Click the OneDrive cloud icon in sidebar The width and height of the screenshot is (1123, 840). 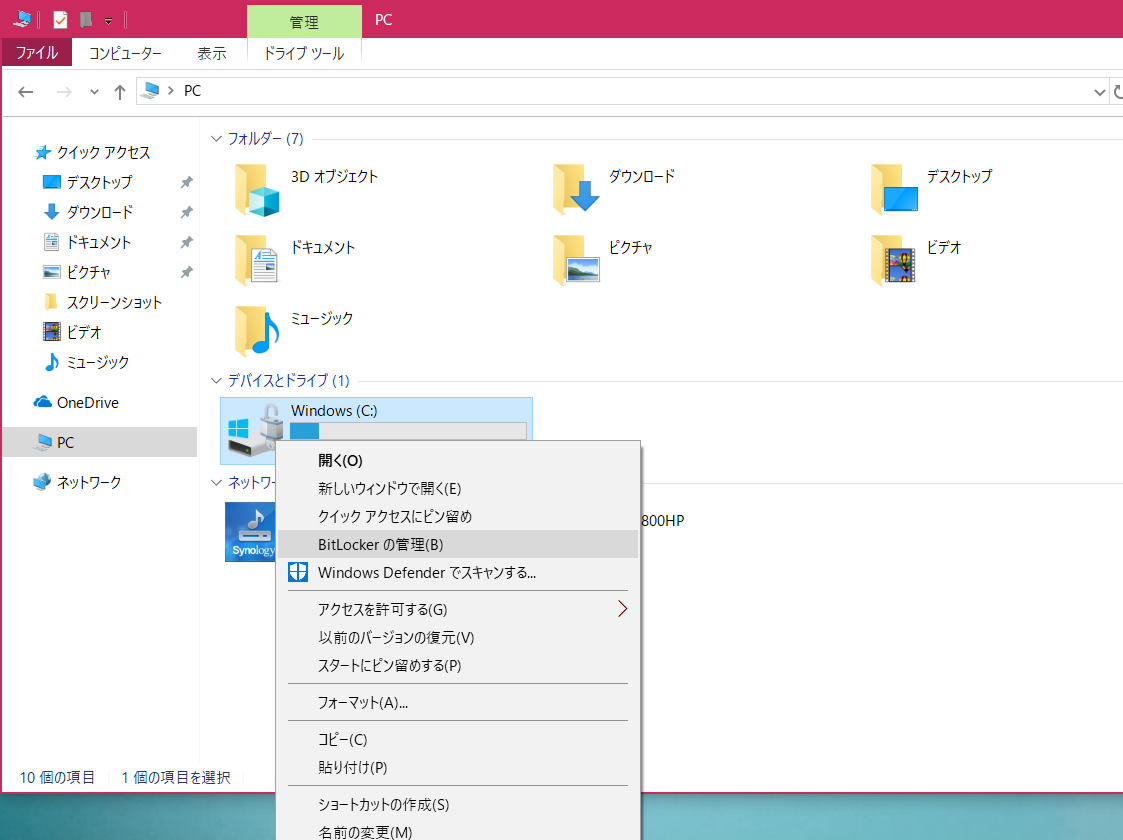pos(43,402)
